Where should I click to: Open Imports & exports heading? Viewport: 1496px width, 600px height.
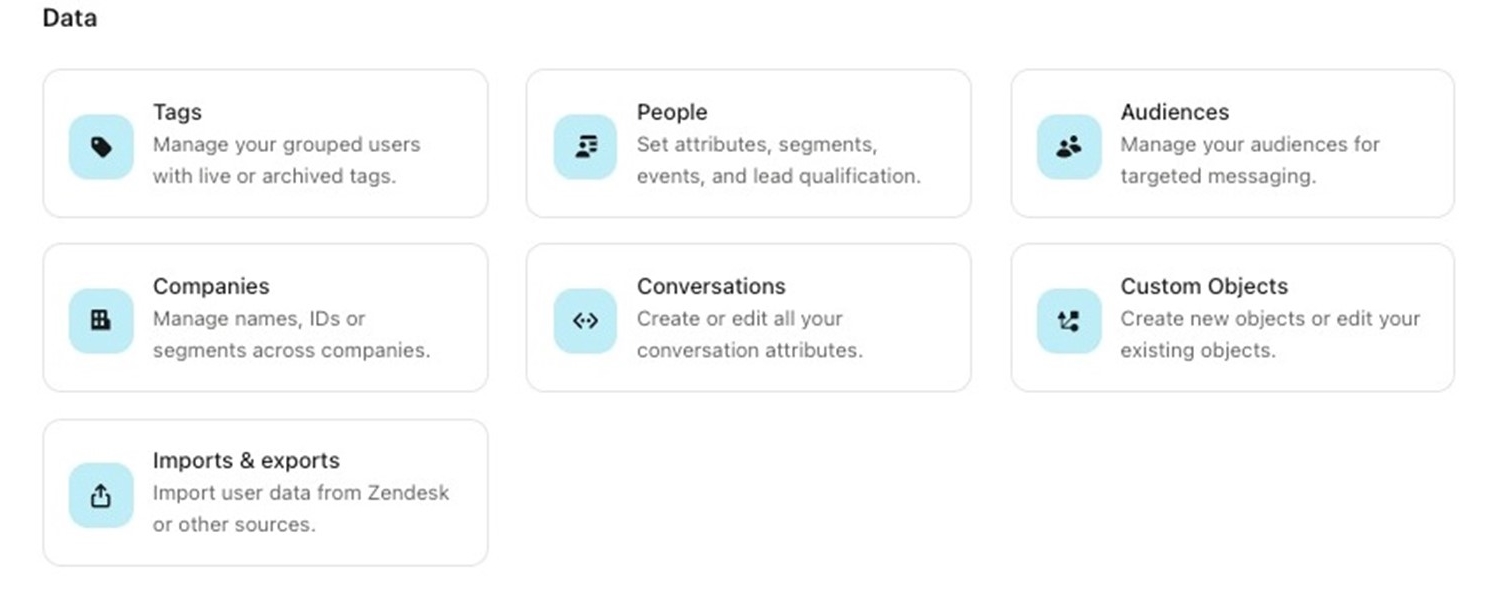coord(246,461)
